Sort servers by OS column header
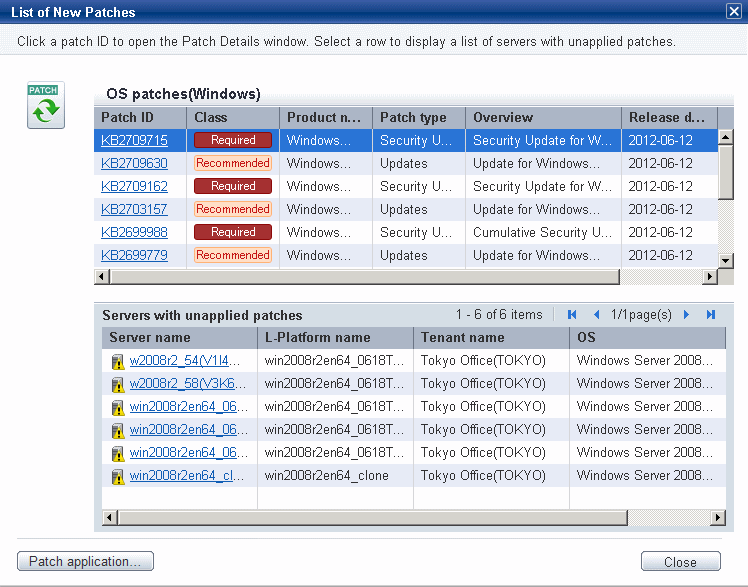Viewport: 748px width, 587px height. point(648,338)
